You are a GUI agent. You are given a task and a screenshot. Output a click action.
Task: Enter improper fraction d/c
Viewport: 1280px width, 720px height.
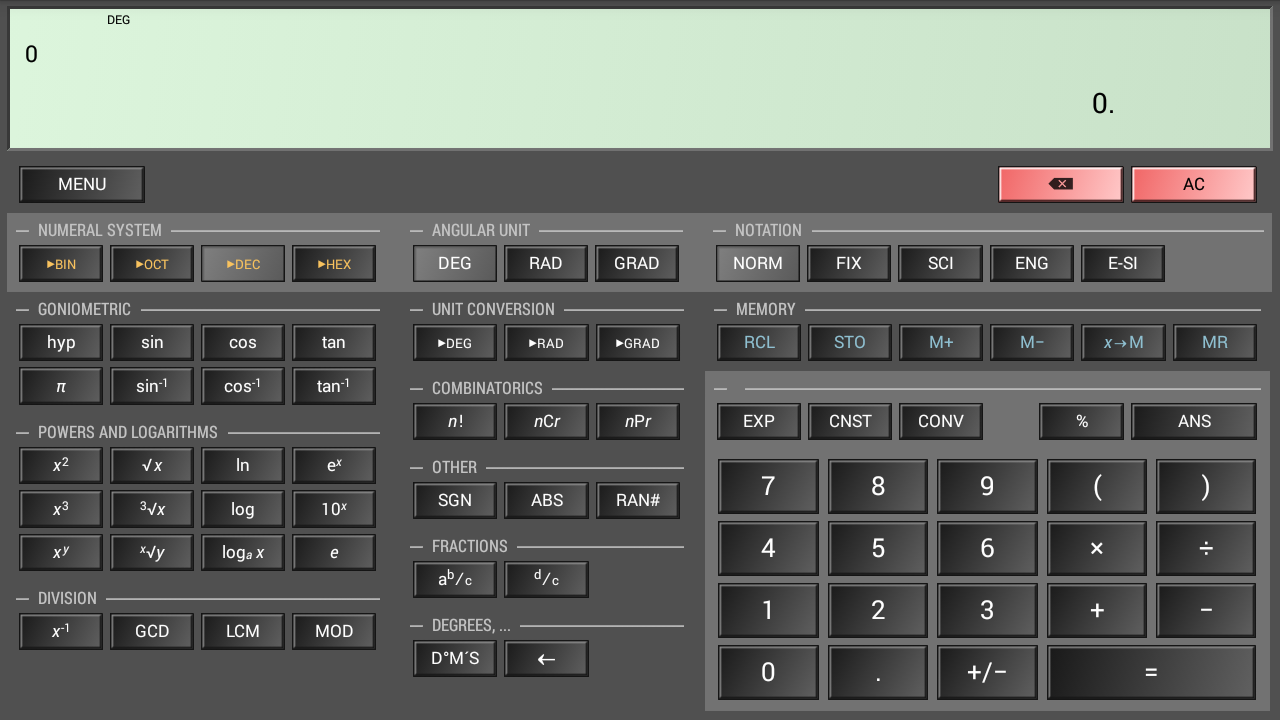(x=546, y=580)
